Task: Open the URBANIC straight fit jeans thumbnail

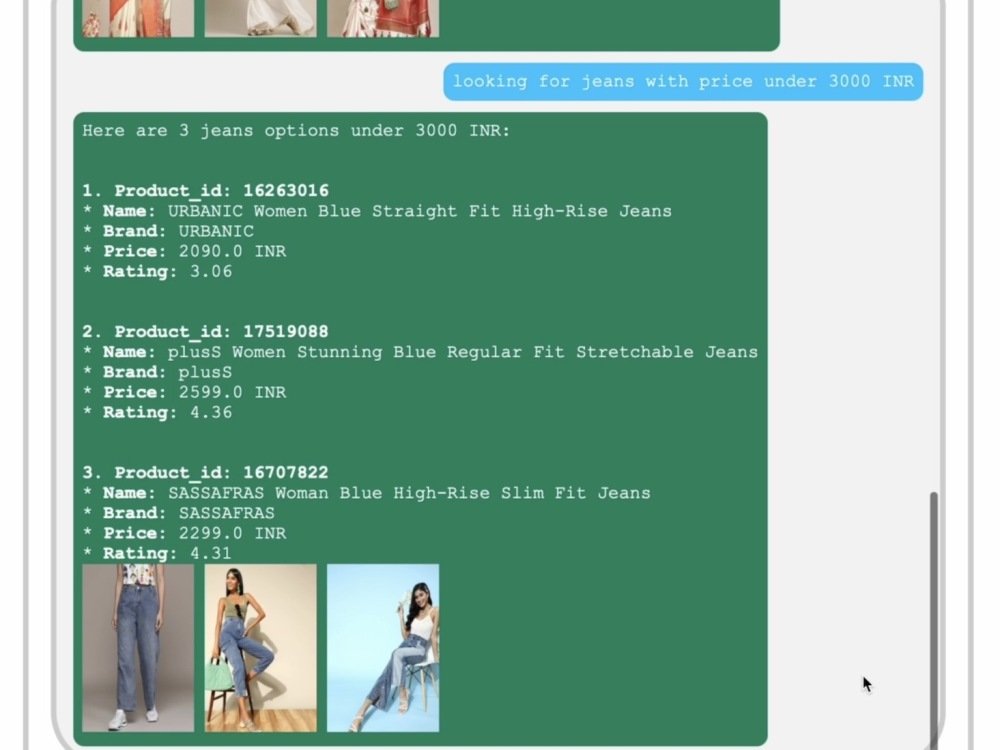Action: coord(138,647)
